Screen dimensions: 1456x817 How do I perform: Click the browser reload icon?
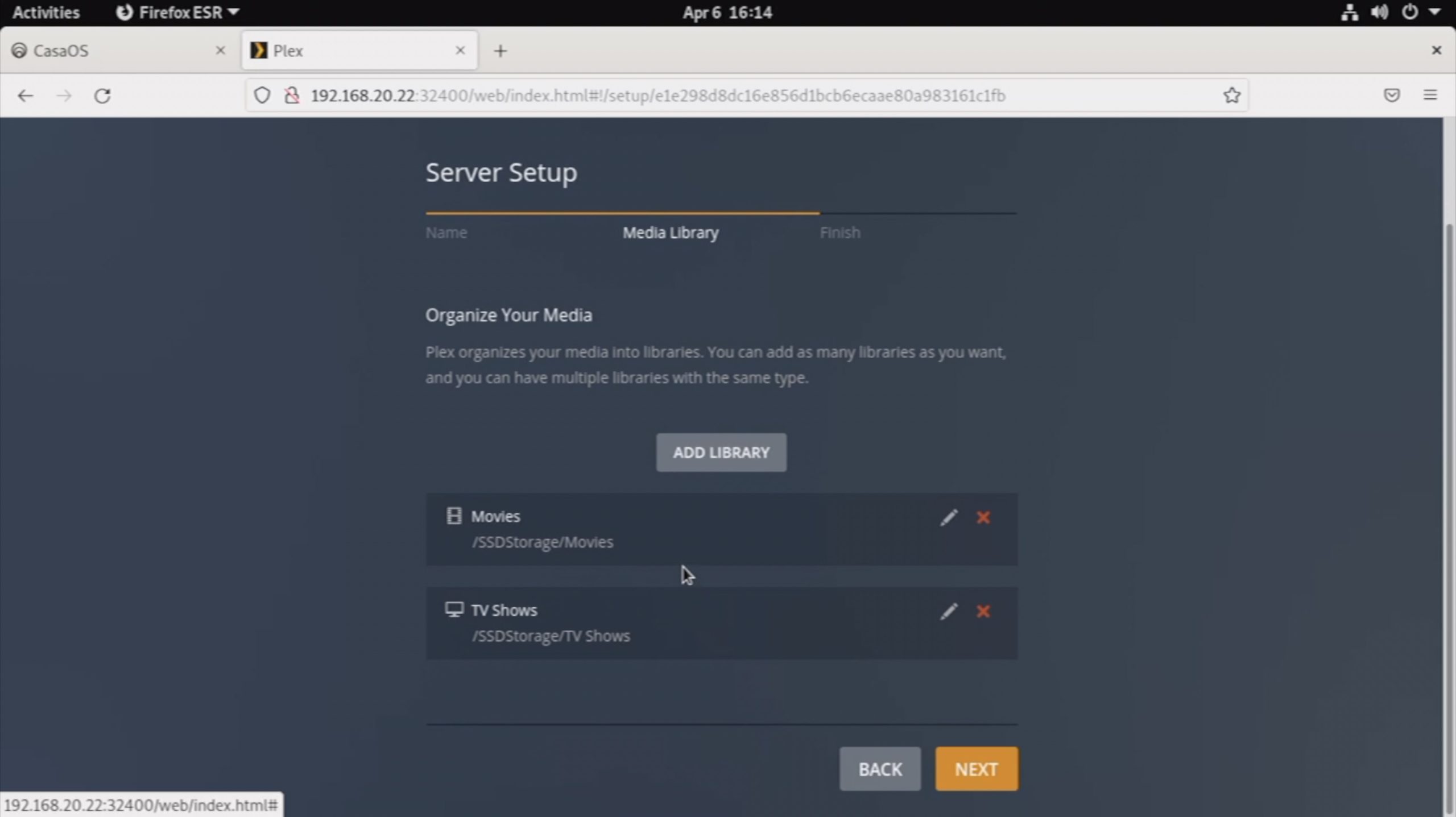[102, 96]
